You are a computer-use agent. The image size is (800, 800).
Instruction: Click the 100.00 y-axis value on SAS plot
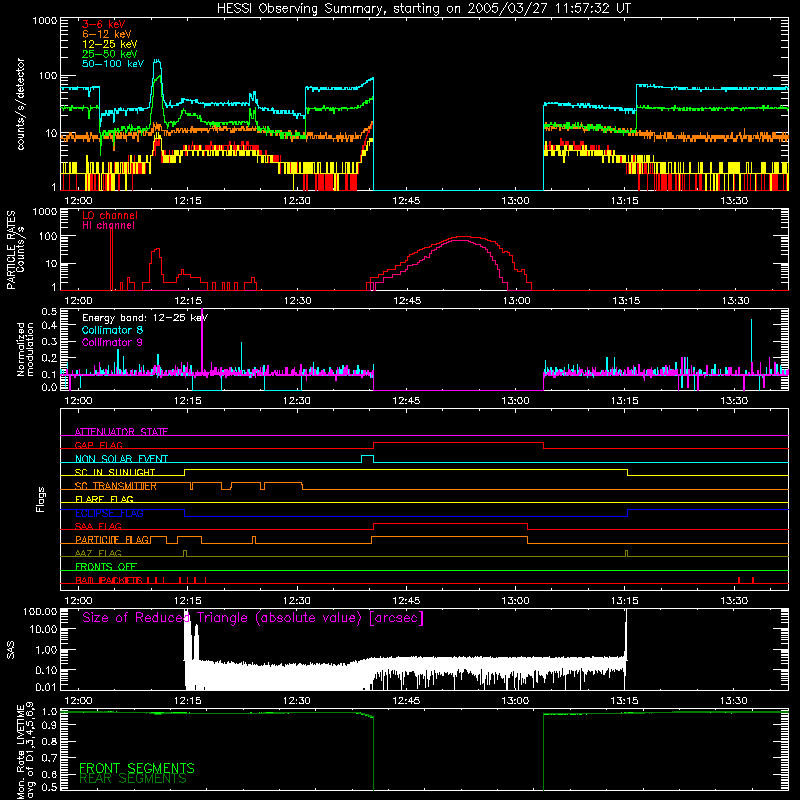[x=40, y=611]
